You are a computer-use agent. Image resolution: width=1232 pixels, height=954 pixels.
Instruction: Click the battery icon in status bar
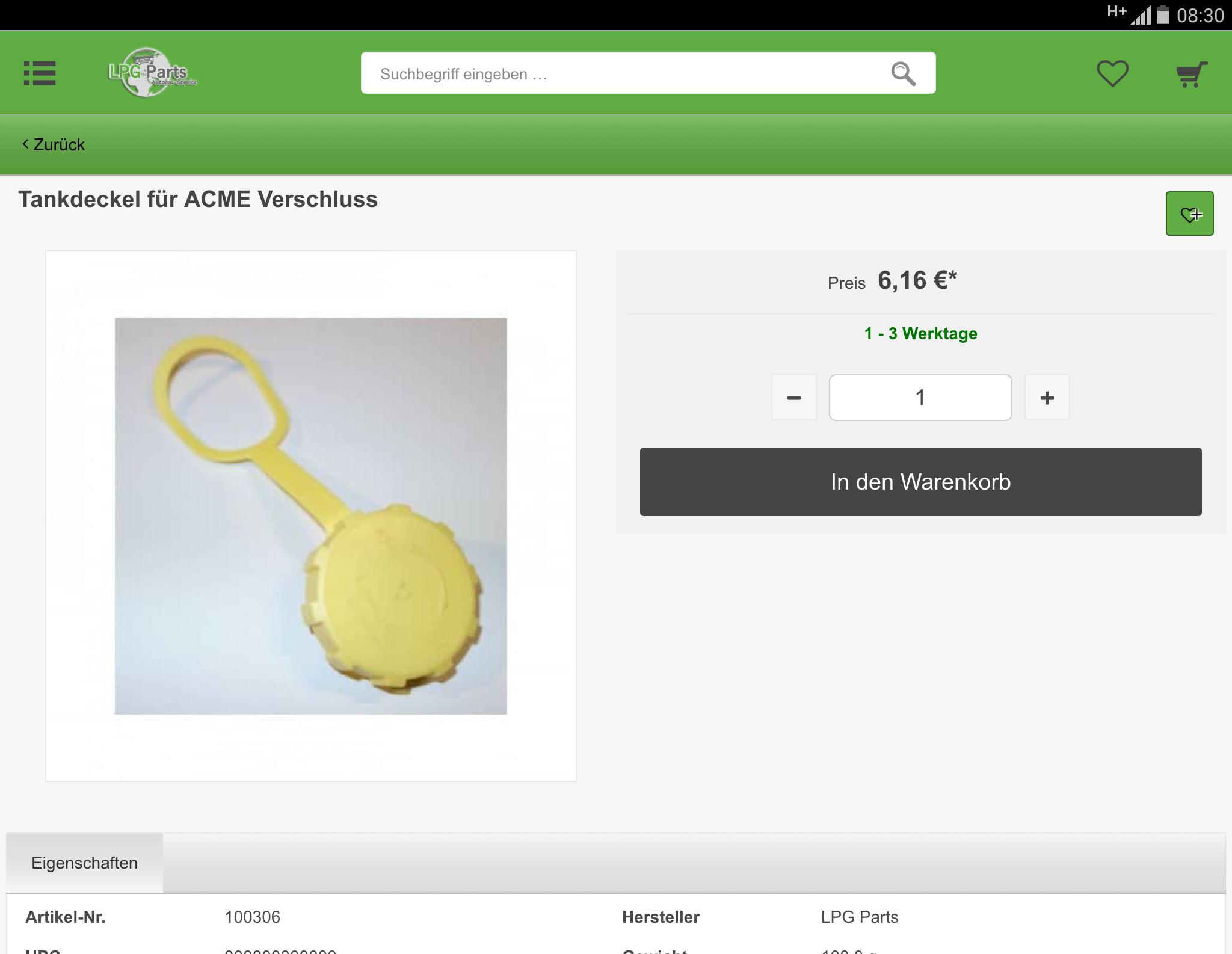pos(1163,14)
